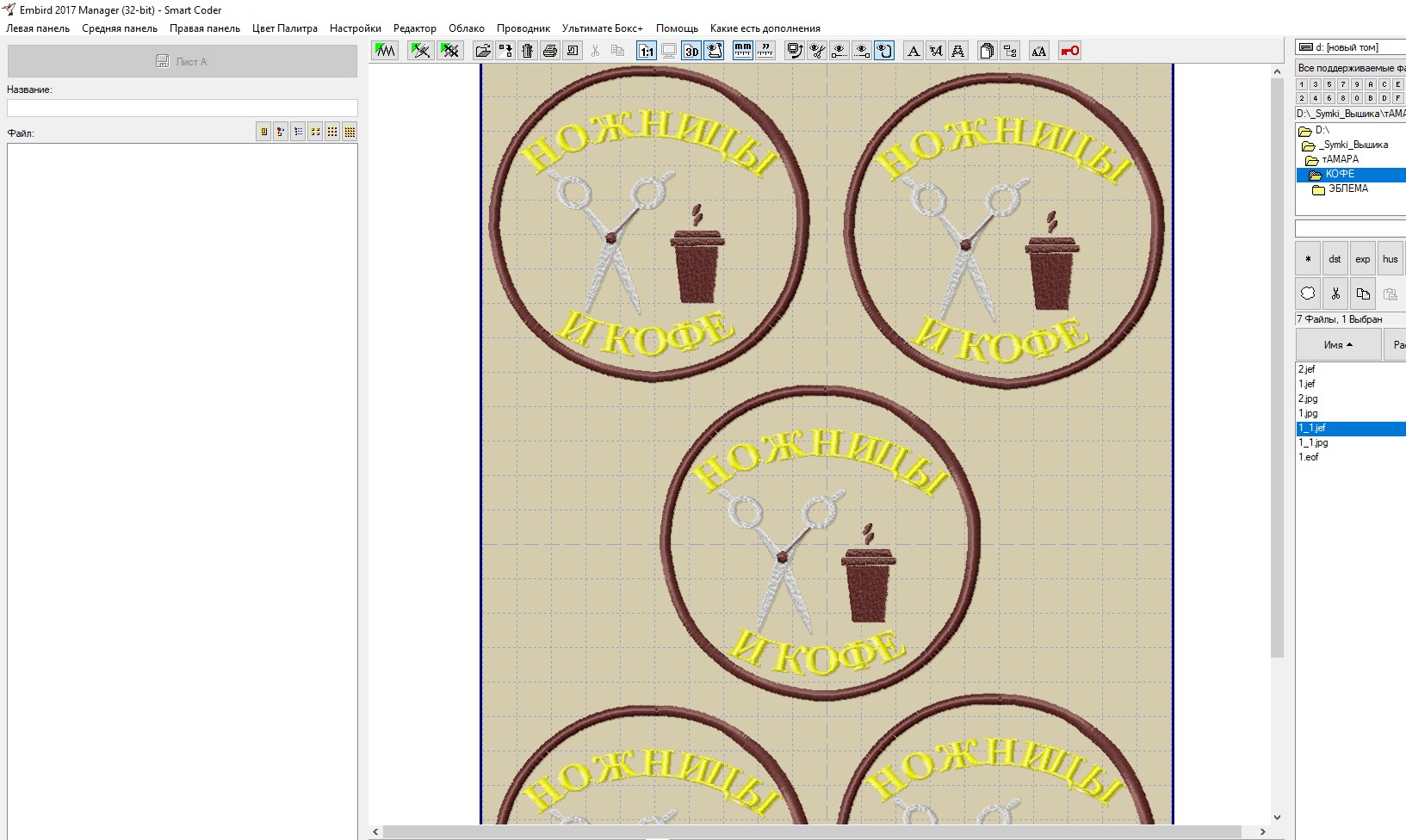Open the d: [новый том] drive dropdown
This screenshot has width=1406, height=840.
click(1351, 47)
